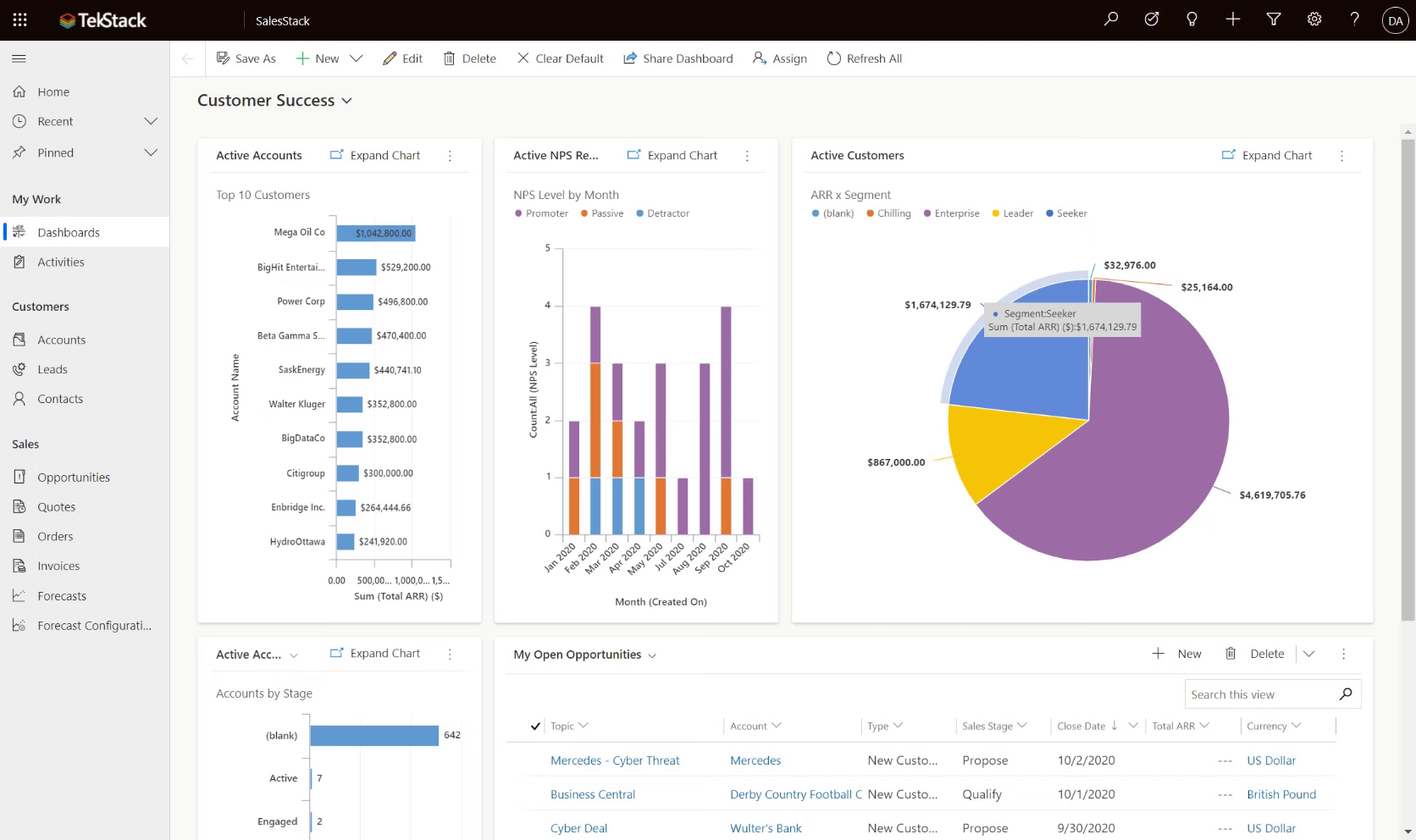Open My Open Opportunities view selector
1416x840 pixels.
[x=585, y=655]
